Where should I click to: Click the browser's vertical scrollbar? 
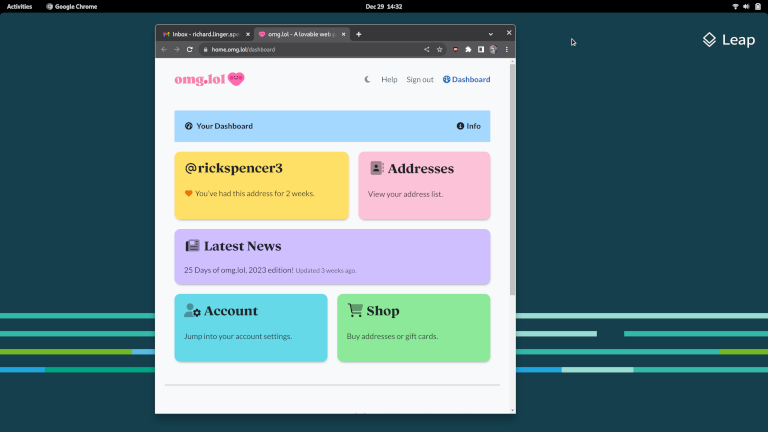pos(512,180)
